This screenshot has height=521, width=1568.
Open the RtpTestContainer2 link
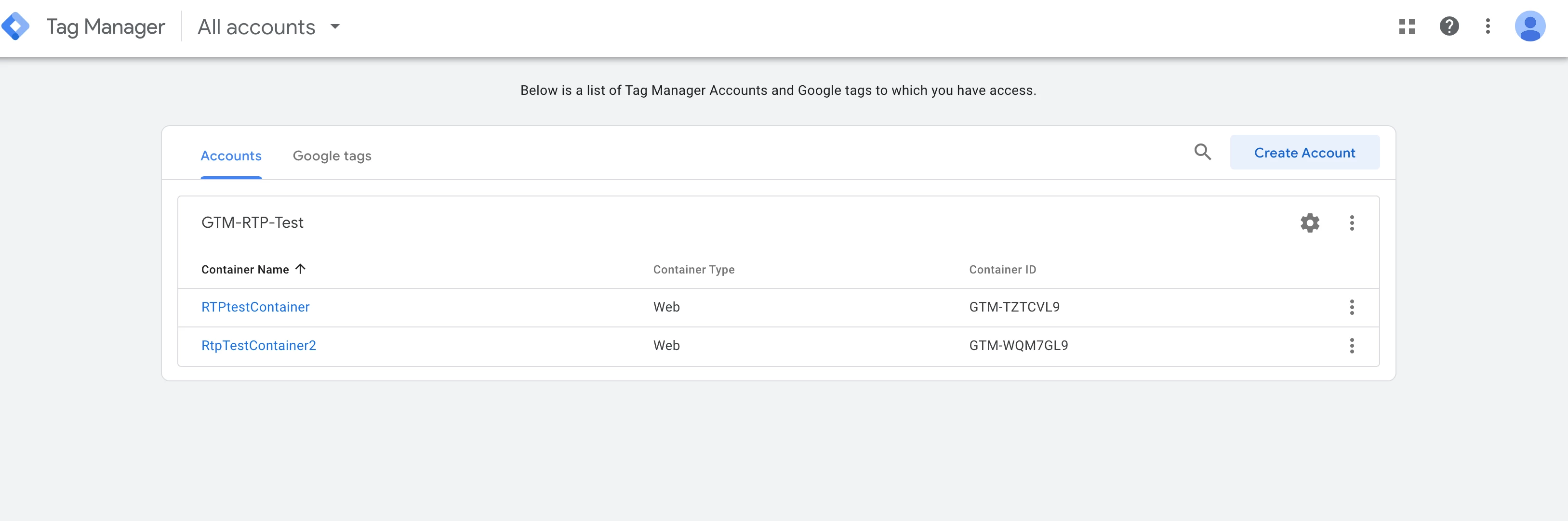coord(259,346)
